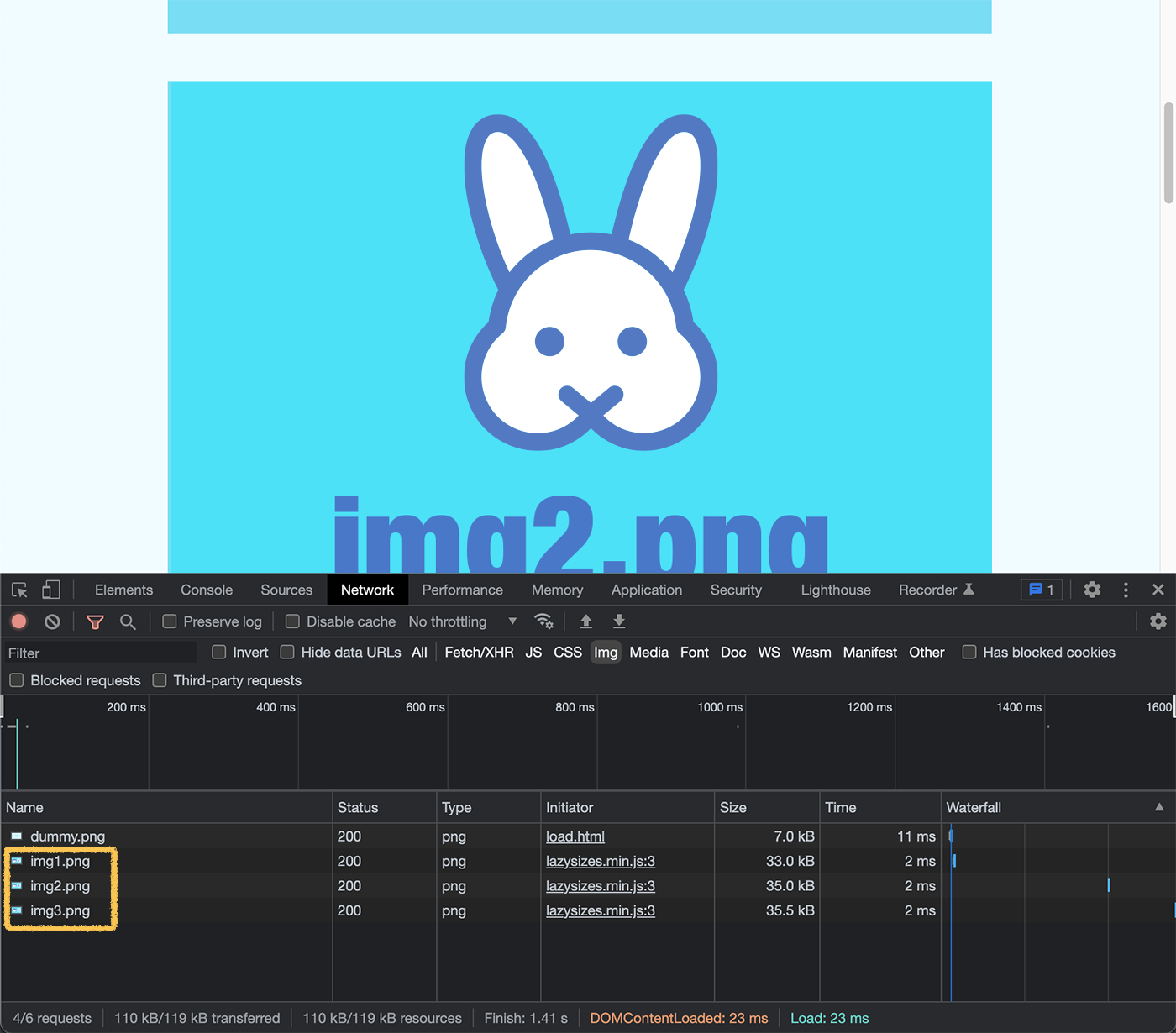Open the No throttling dropdown
This screenshot has height=1033, width=1176.
pyautogui.click(x=463, y=621)
